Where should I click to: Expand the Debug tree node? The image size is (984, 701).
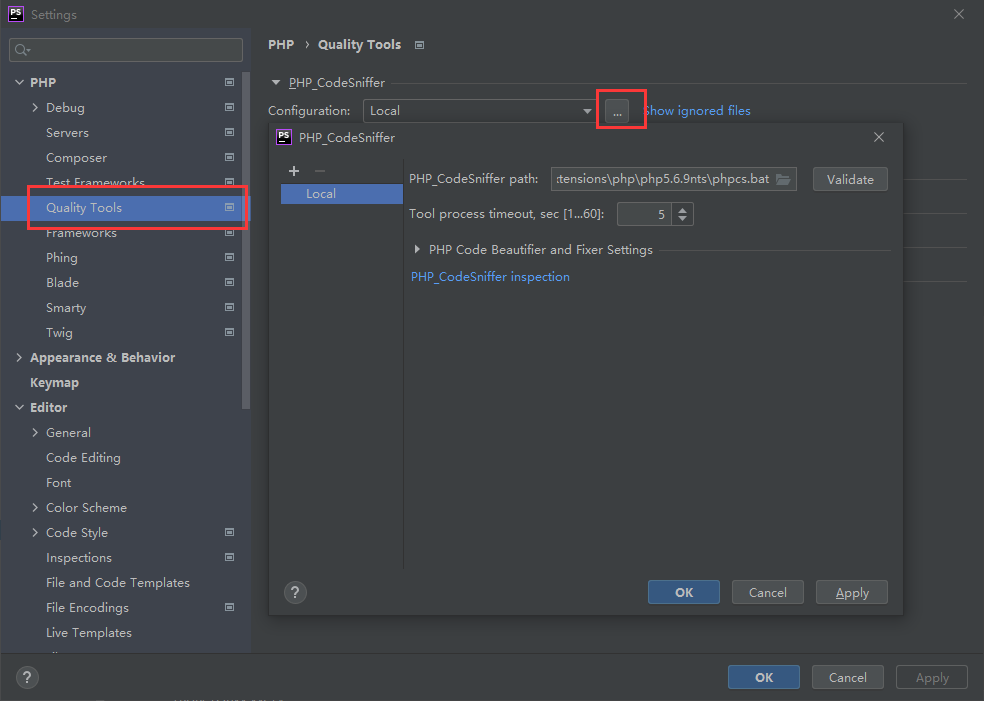tap(35, 107)
